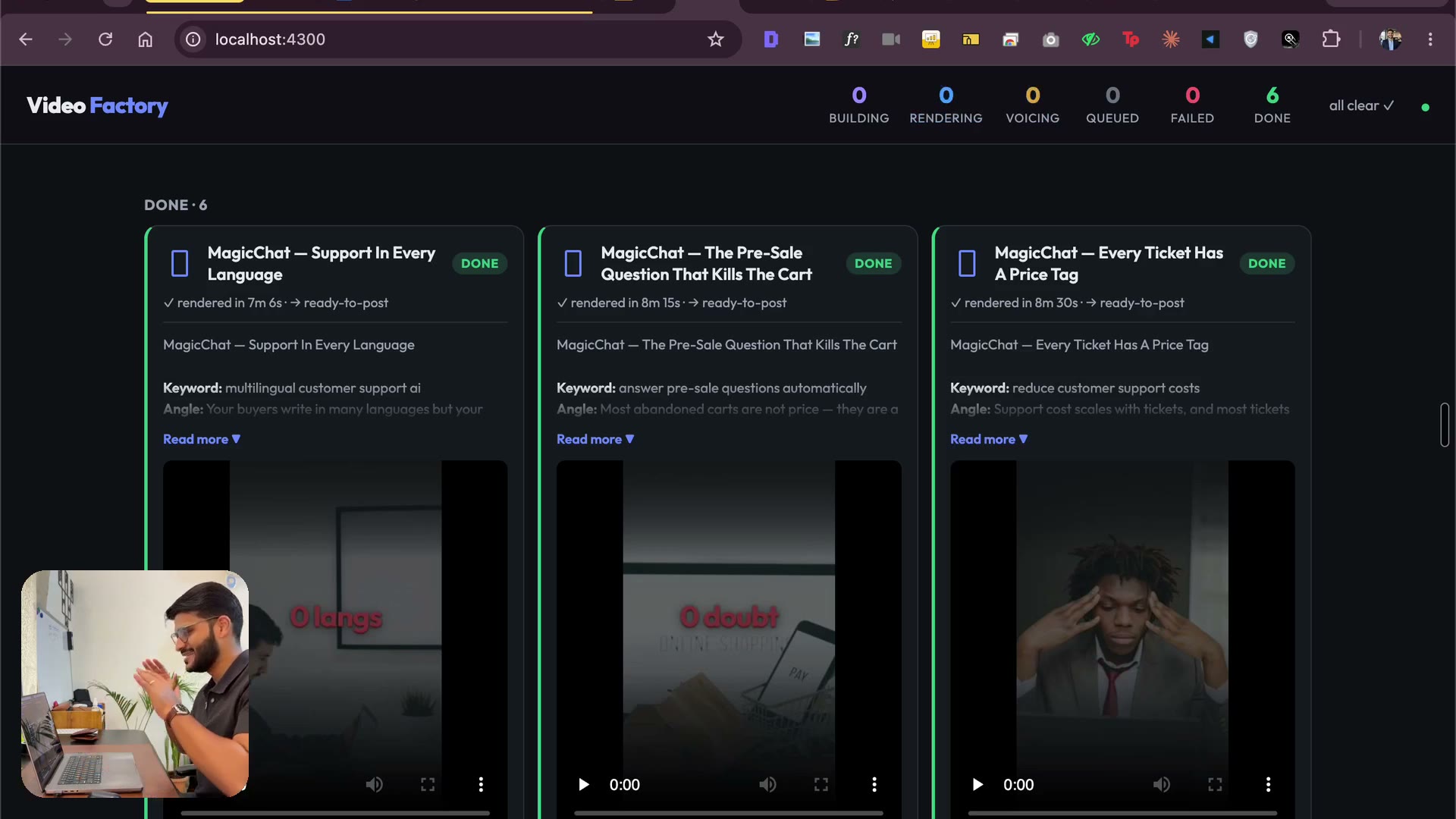1456x819 pixels.
Task: Click phone icon on Pre-Sale Question card
Action: 573,263
